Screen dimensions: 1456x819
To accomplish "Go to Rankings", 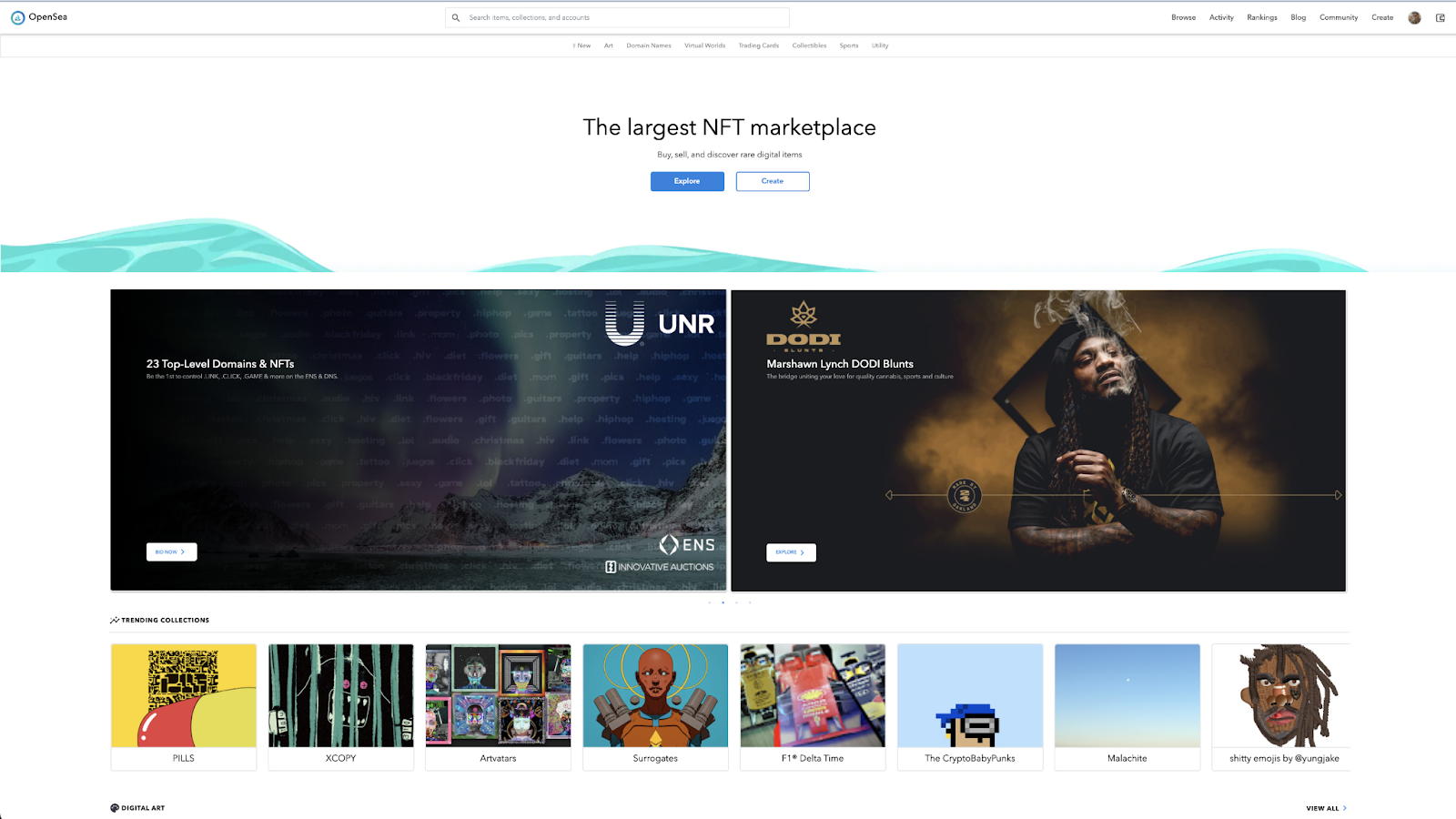I will [1262, 17].
